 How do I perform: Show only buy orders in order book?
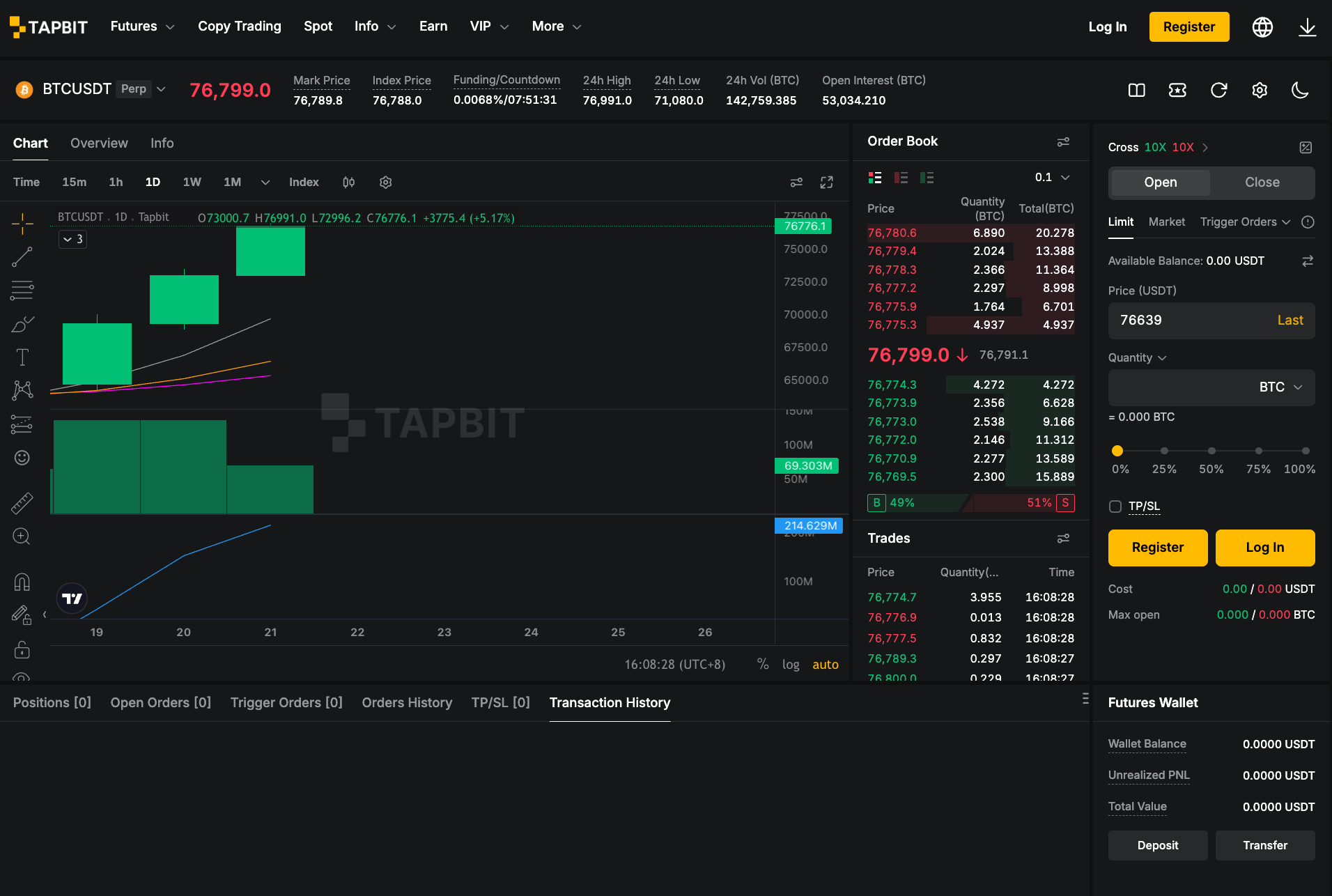click(927, 178)
